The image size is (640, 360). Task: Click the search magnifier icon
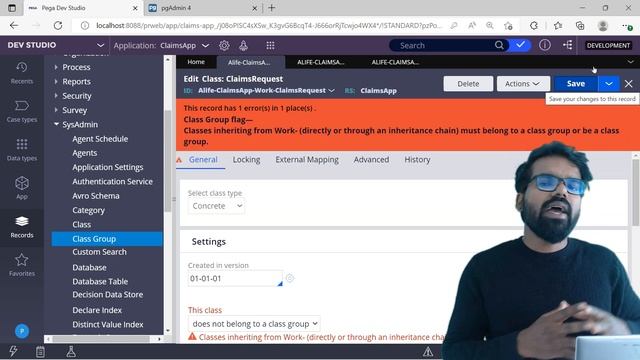(x=499, y=45)
